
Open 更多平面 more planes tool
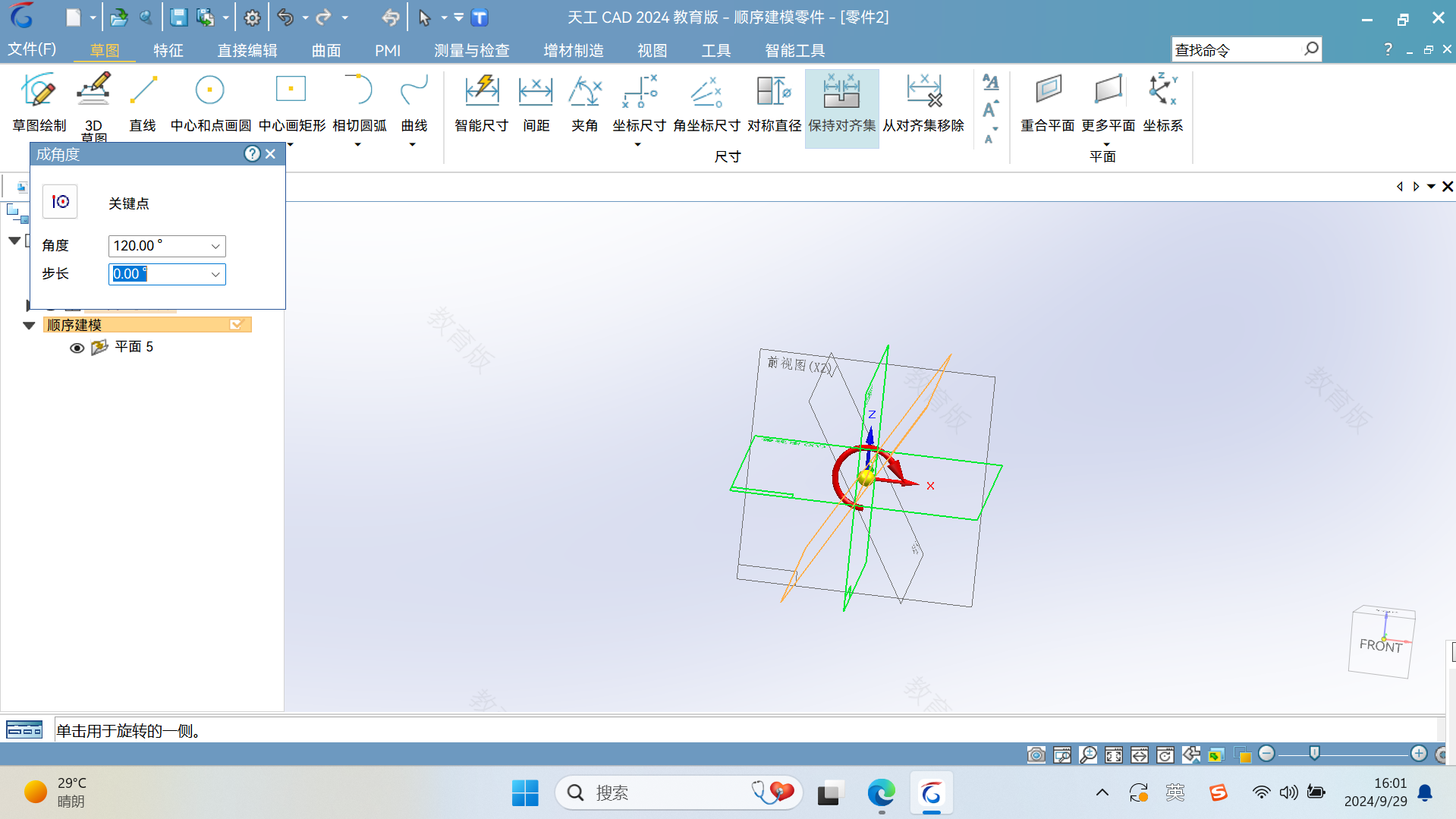1108,103
